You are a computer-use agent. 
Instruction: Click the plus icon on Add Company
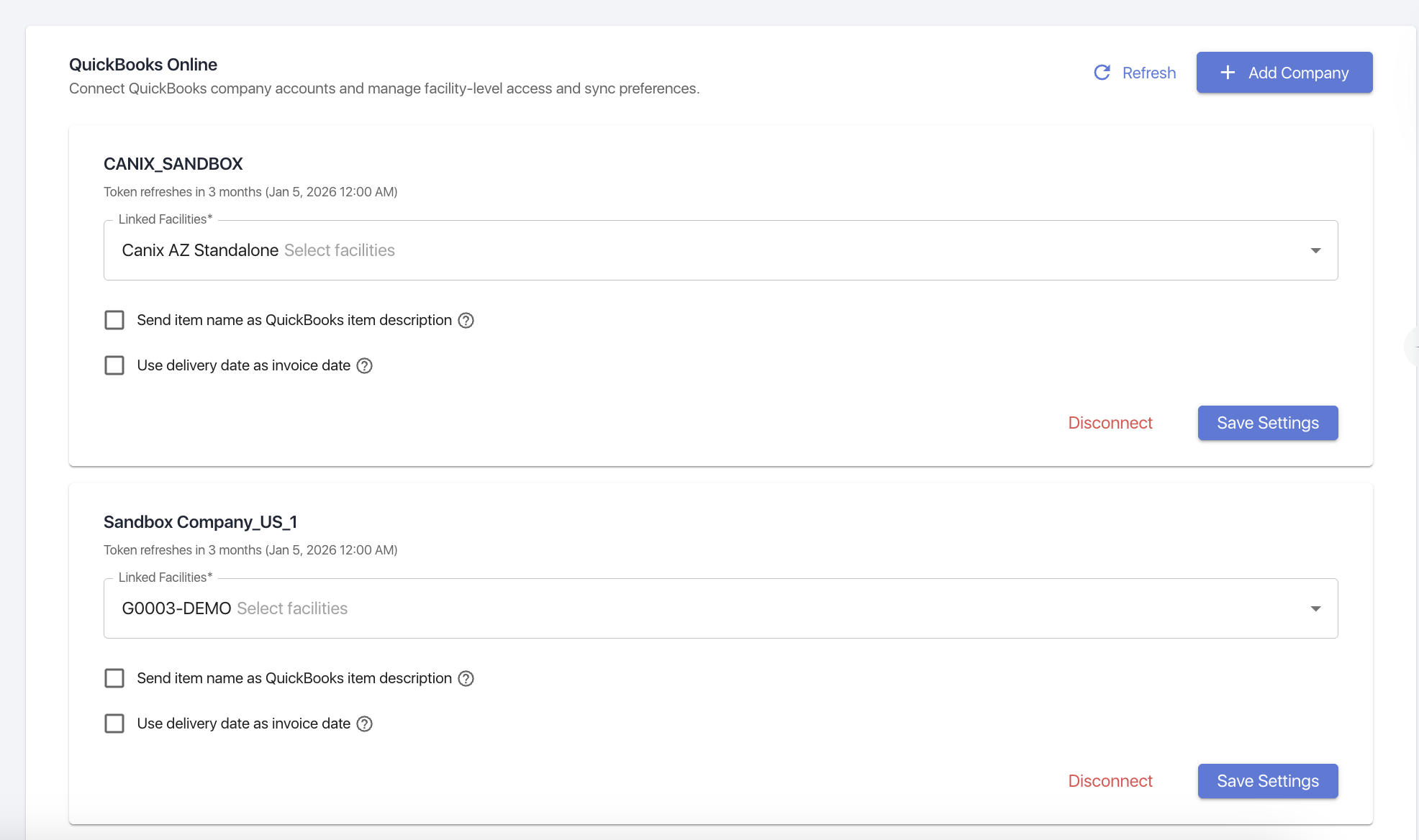[x=1227, y=72]
